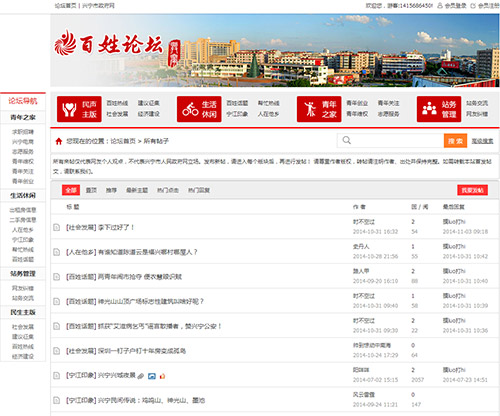The height and width of the screenshot is (416, 500).
Task: Click the paperclip attachment icon on the 兴宁兴城夜景 row
Action: coord(141,376)
